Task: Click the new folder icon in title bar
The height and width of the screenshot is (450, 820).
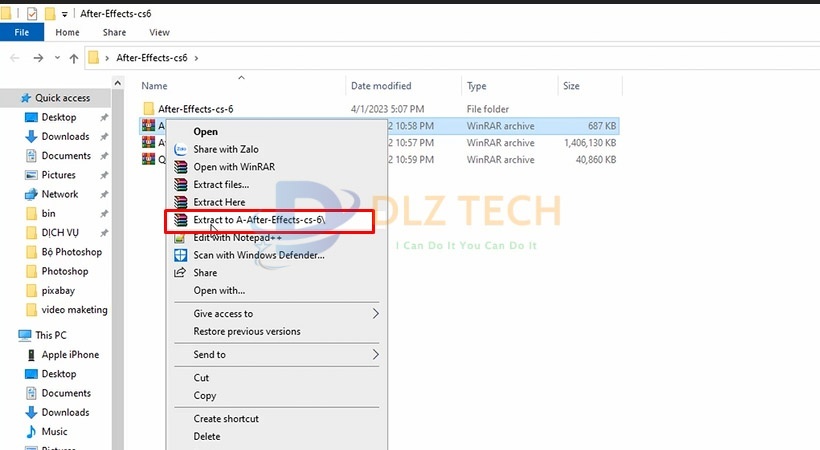Action: coord(50,14)
